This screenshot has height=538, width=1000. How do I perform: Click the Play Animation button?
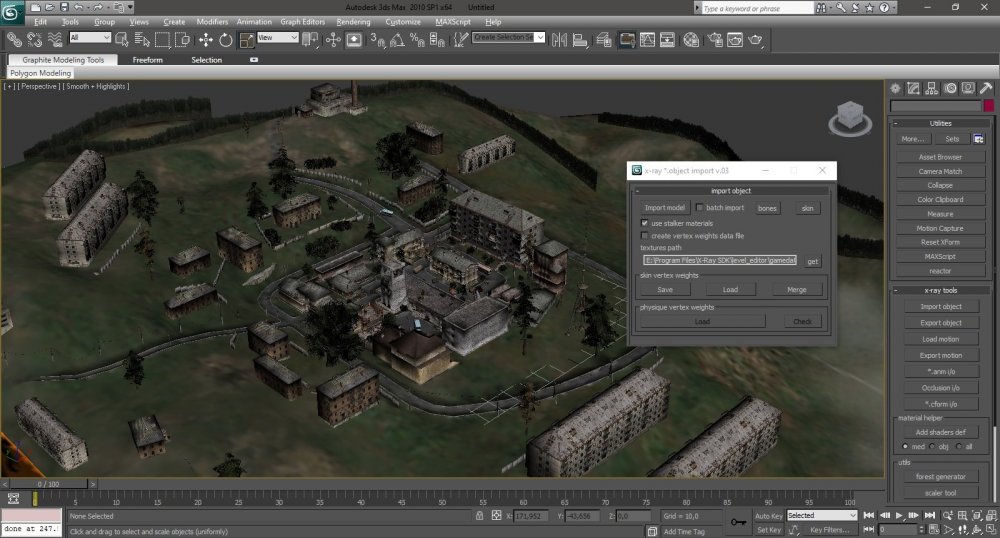(x=899, y=516)
